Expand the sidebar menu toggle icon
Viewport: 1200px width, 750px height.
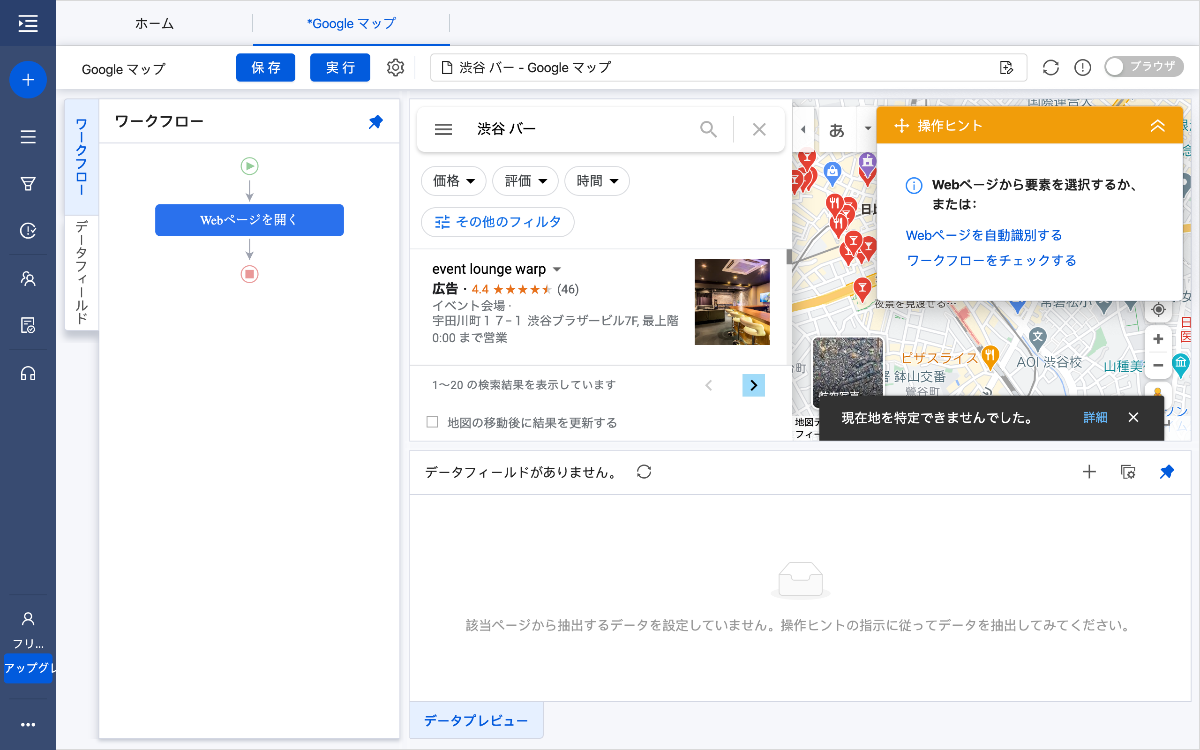(x=28, y=22)
